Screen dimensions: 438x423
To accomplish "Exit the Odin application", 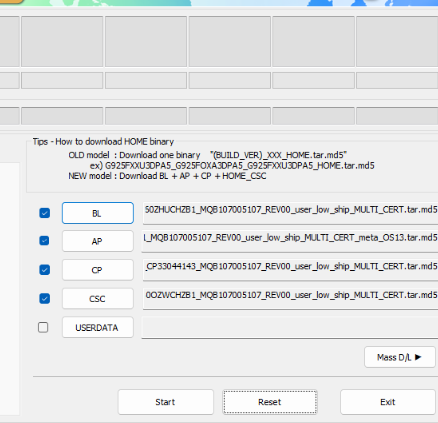I will point(388,402).
